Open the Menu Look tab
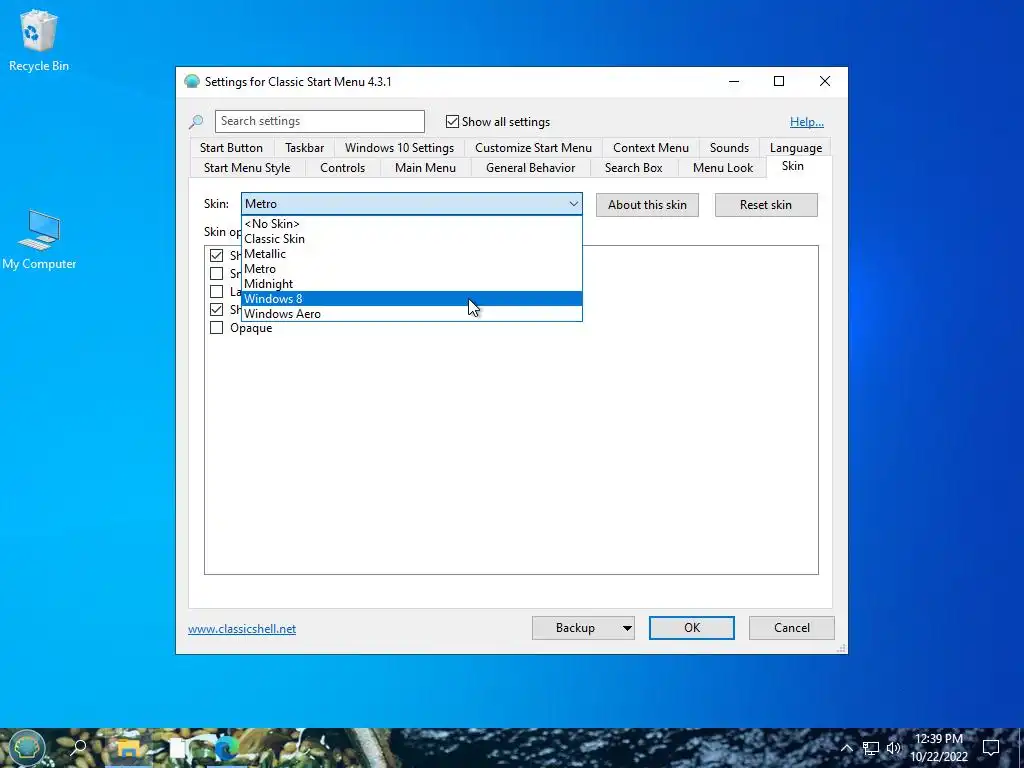1024x768 pixels. click(723, 168)
